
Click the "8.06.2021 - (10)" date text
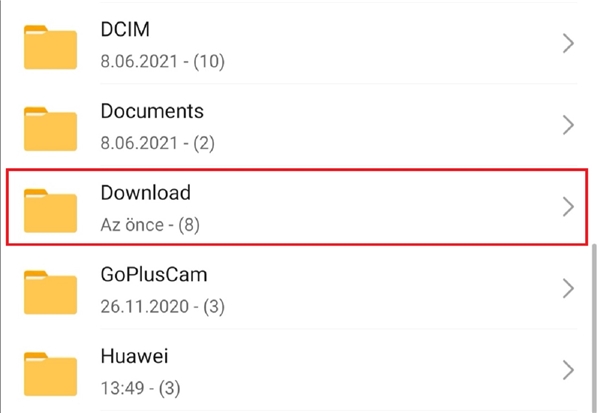pyautogui.click(x=162, y=62)
